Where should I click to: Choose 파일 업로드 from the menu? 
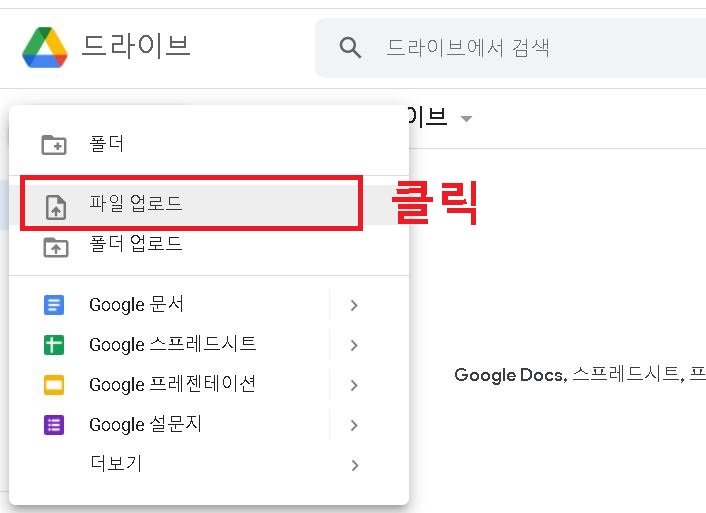pyautogui.click(x=209, y=204)
